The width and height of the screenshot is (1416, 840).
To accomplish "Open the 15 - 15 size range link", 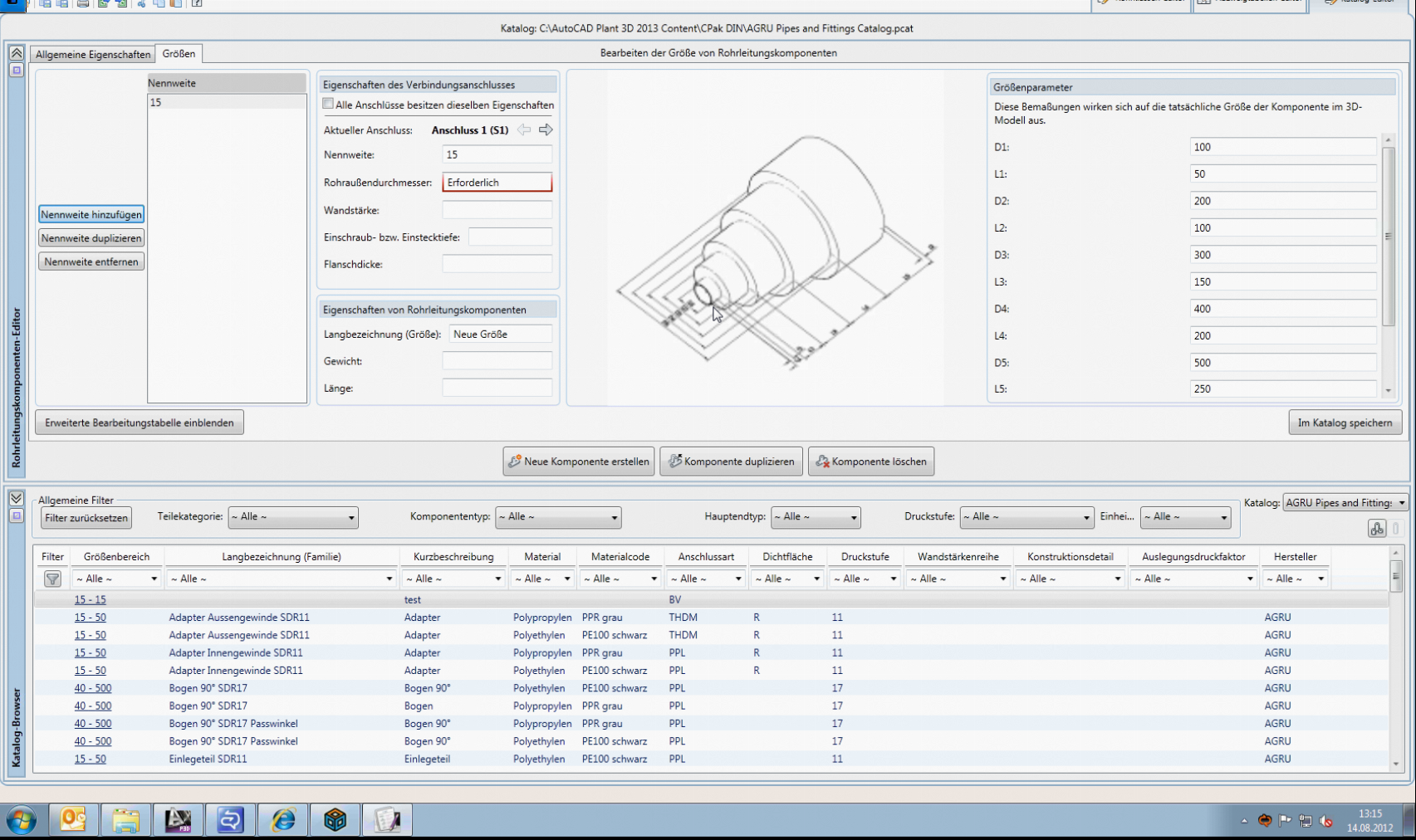I will (x=91, y=599).
